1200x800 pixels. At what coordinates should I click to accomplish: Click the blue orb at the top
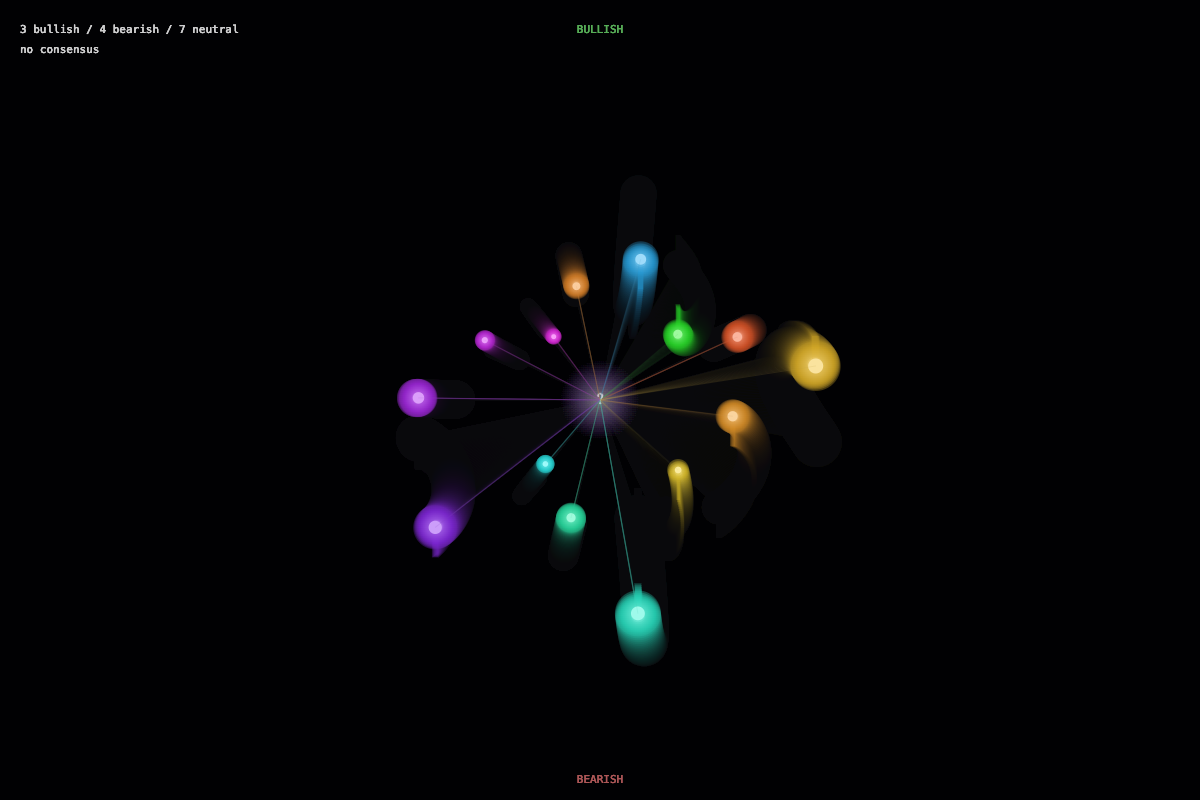tap(640, 260)
